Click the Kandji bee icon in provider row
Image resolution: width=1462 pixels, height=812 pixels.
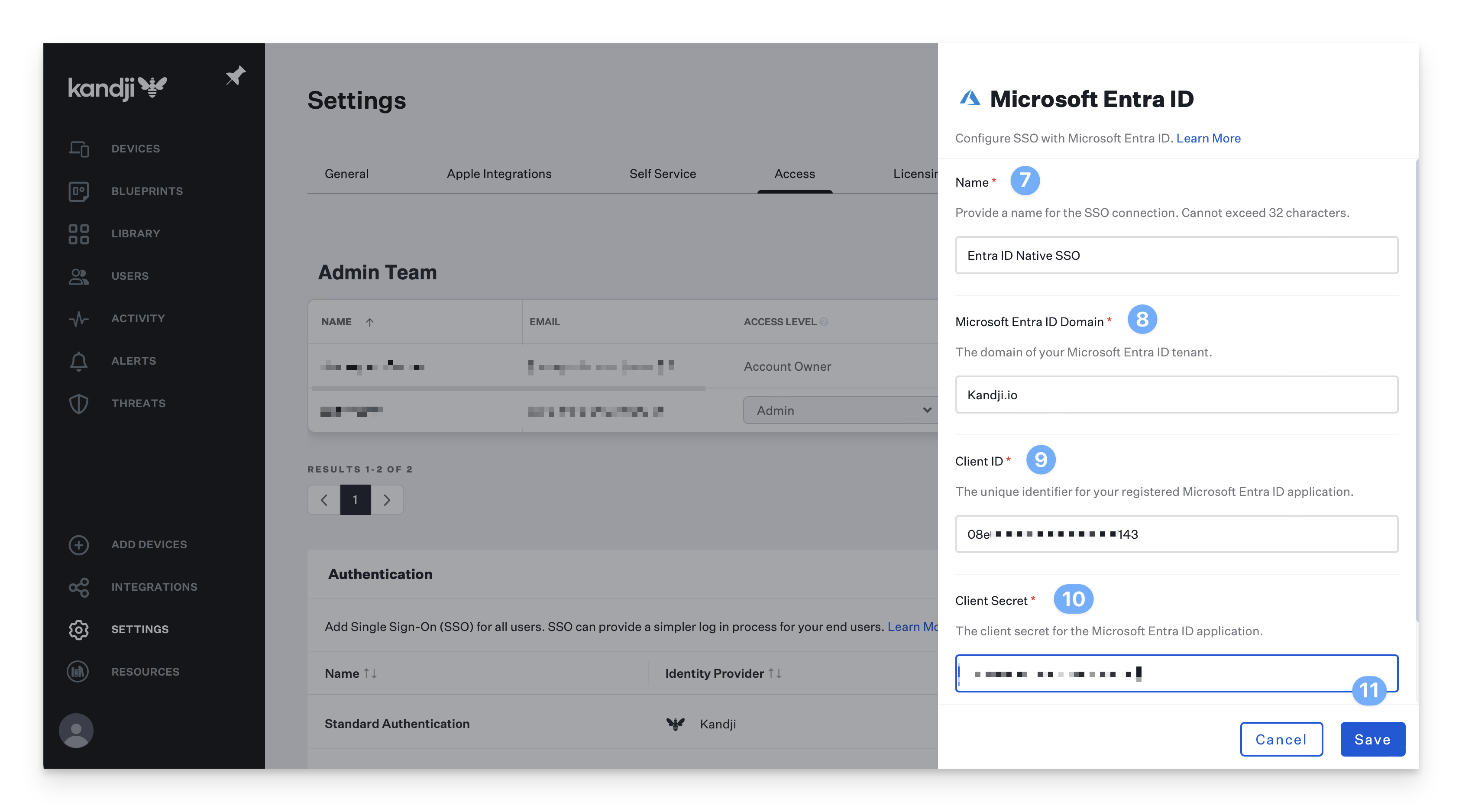[676, 724]
